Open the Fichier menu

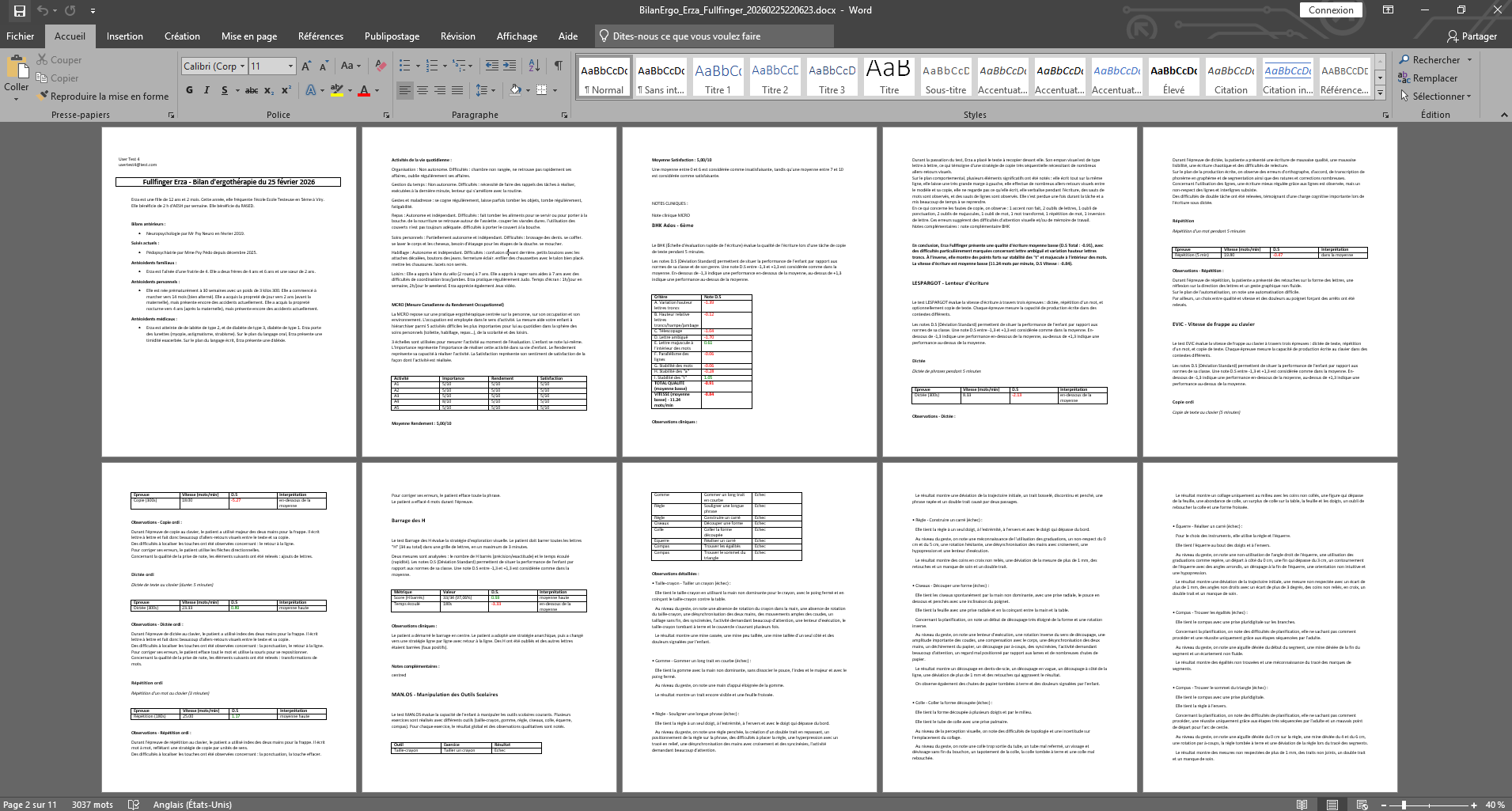(21, 36)
